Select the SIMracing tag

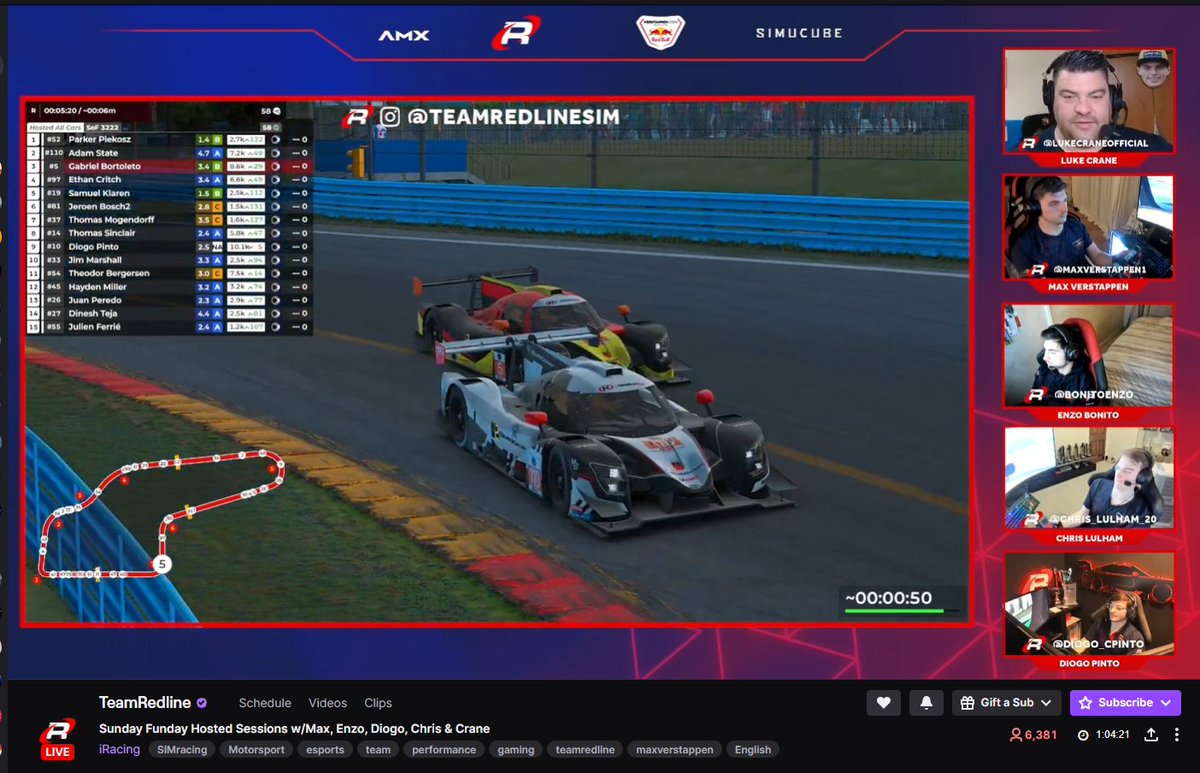[x=182, y=749]
